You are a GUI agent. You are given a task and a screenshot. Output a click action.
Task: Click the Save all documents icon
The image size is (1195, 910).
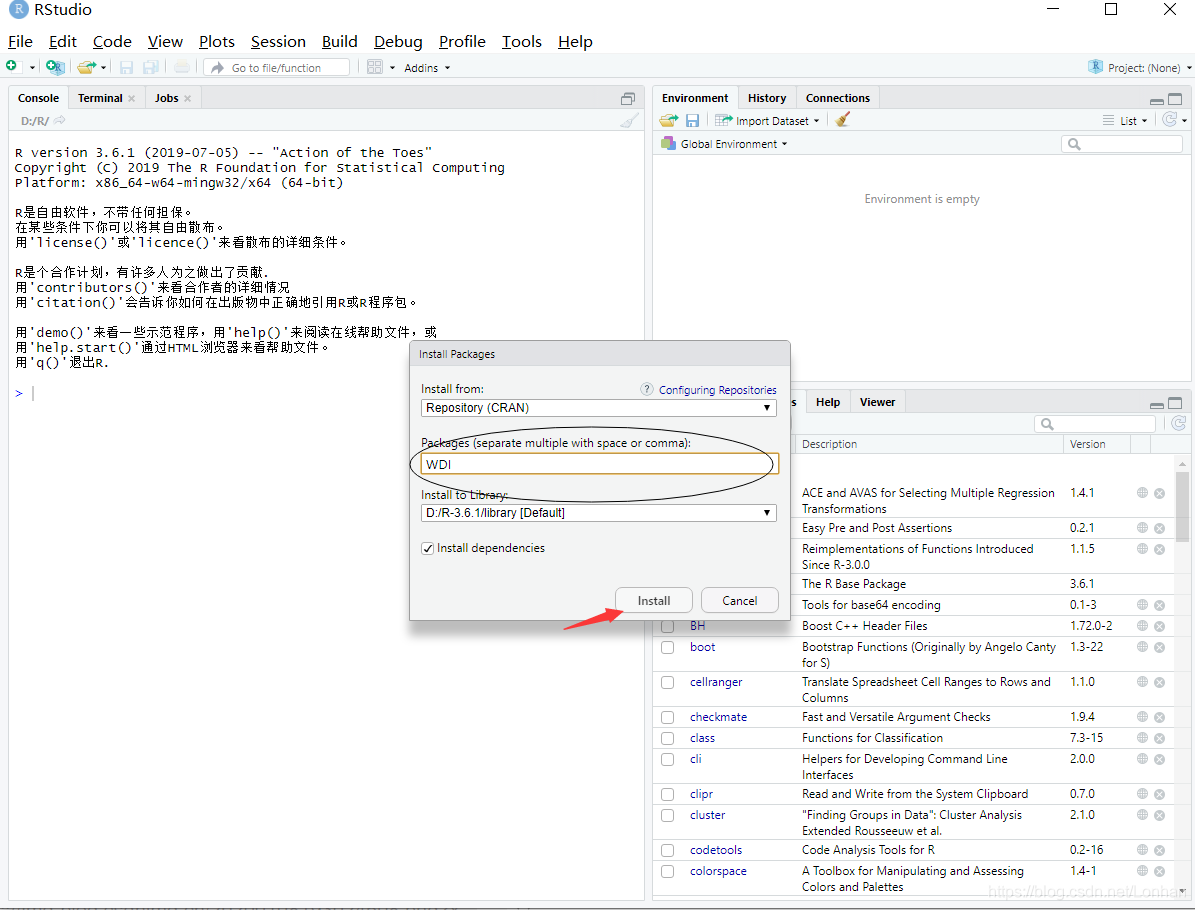tap(151, 67)
